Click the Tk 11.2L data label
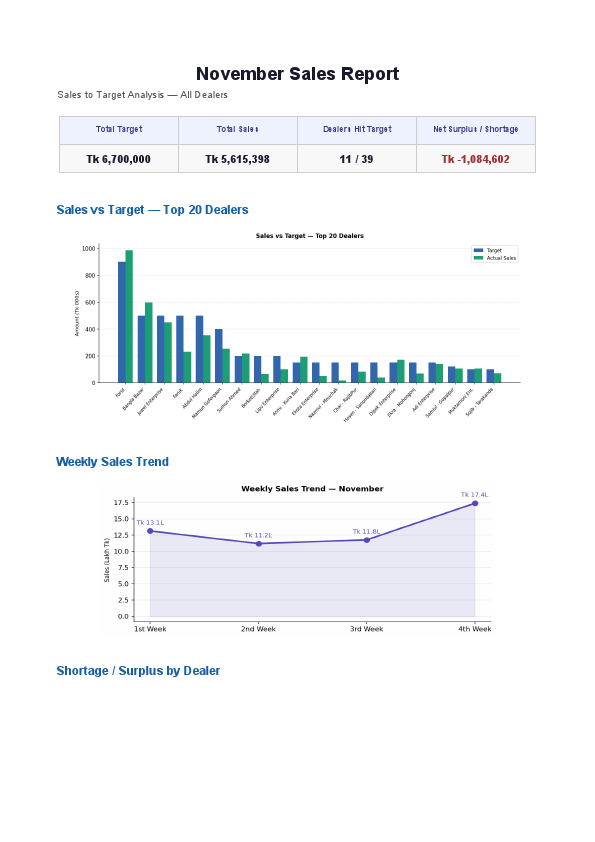595x842 pixels. (x=258, y=535)
